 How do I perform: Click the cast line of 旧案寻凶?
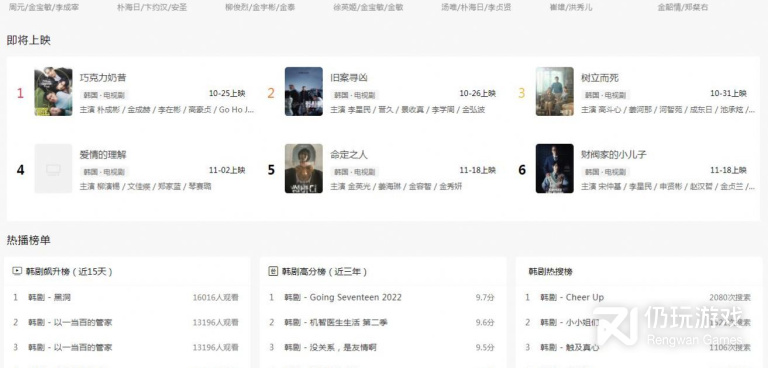click(x=408, y=110)
